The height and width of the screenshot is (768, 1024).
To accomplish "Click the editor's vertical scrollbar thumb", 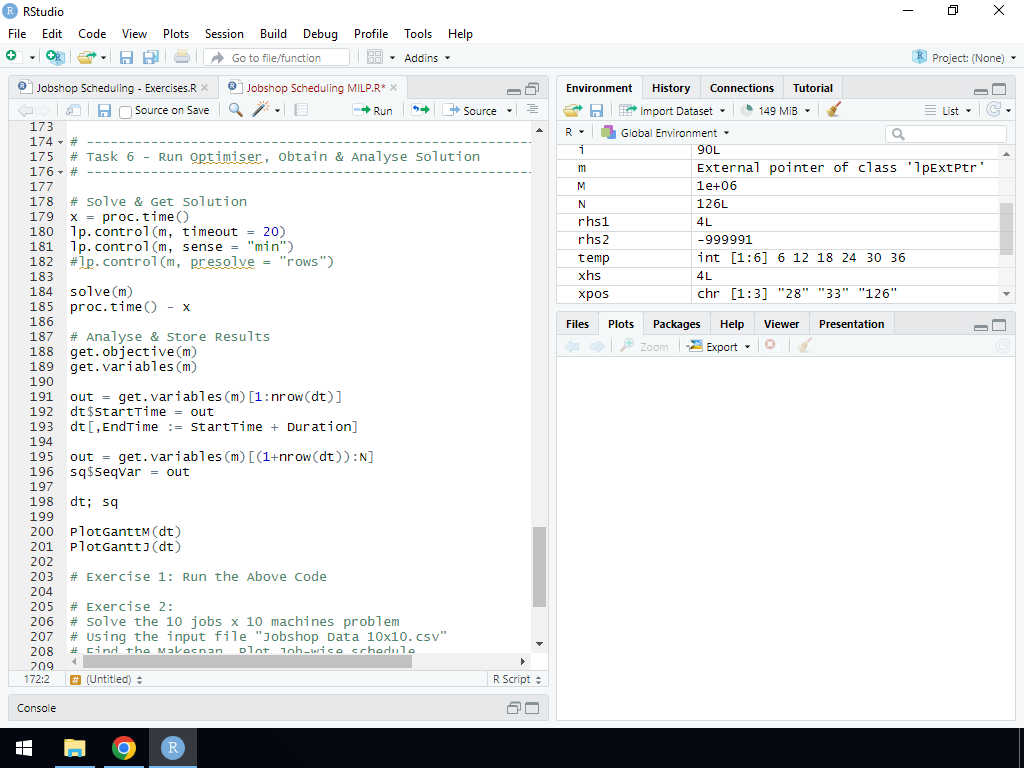I will tap(539, 566).
